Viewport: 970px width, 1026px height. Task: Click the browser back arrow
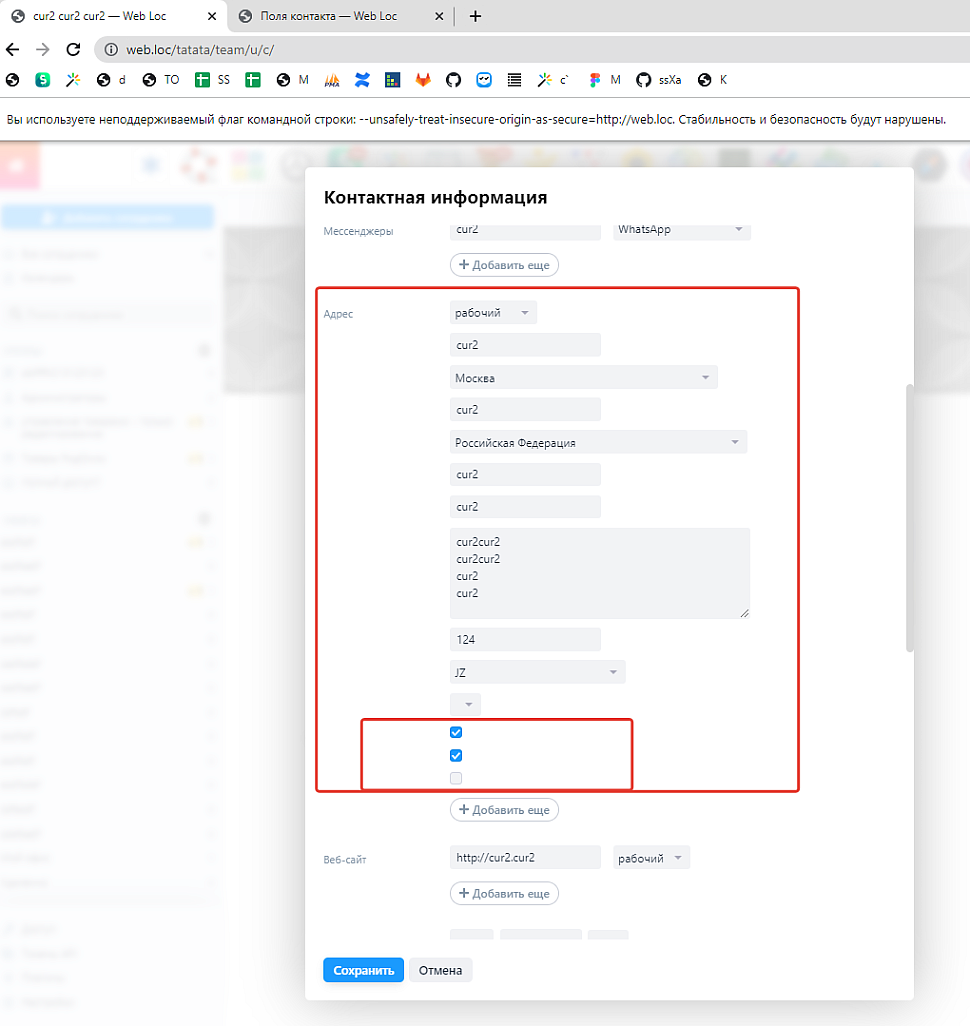click(13, 49)
